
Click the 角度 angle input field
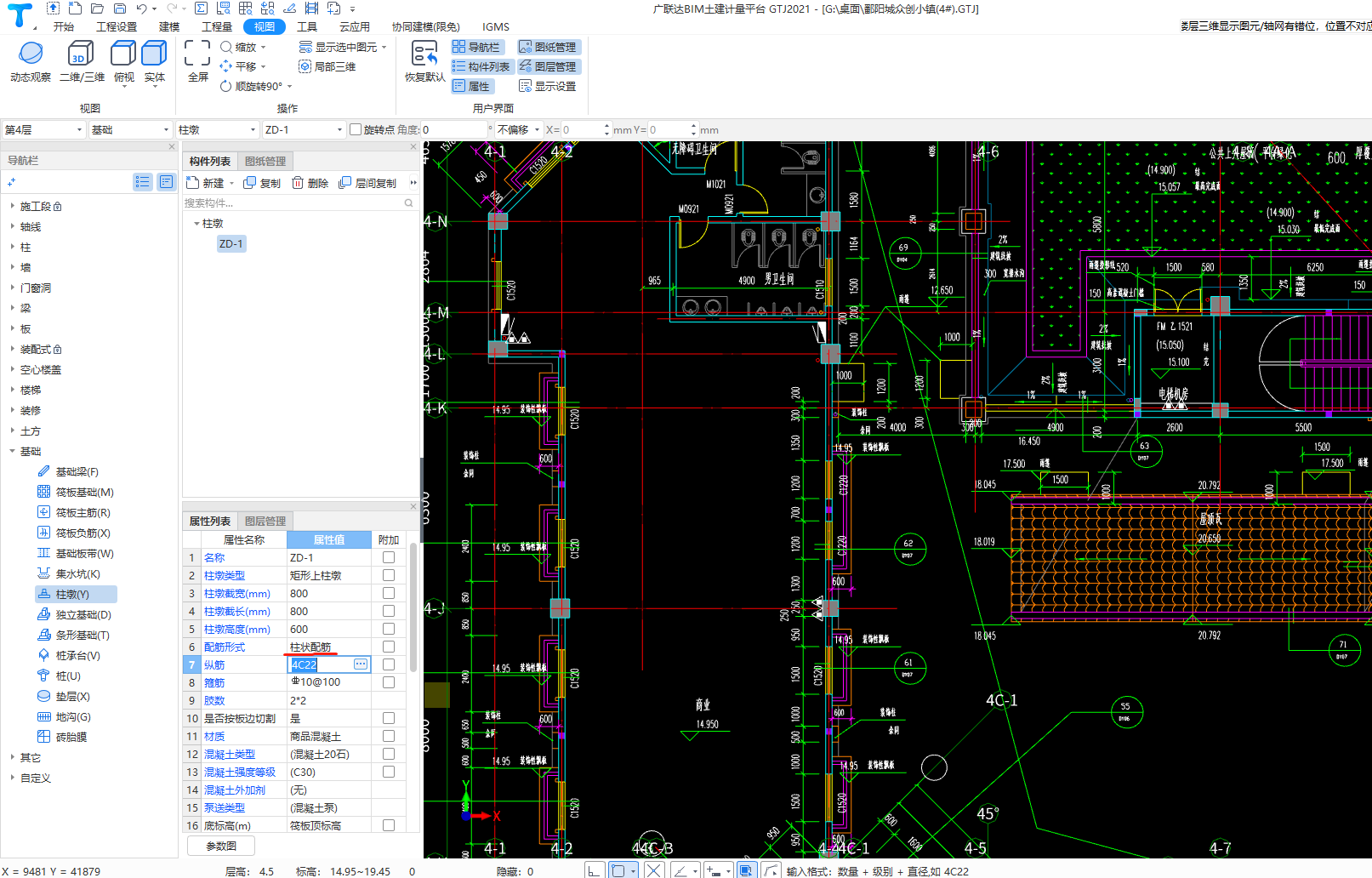tap(455, 129)
